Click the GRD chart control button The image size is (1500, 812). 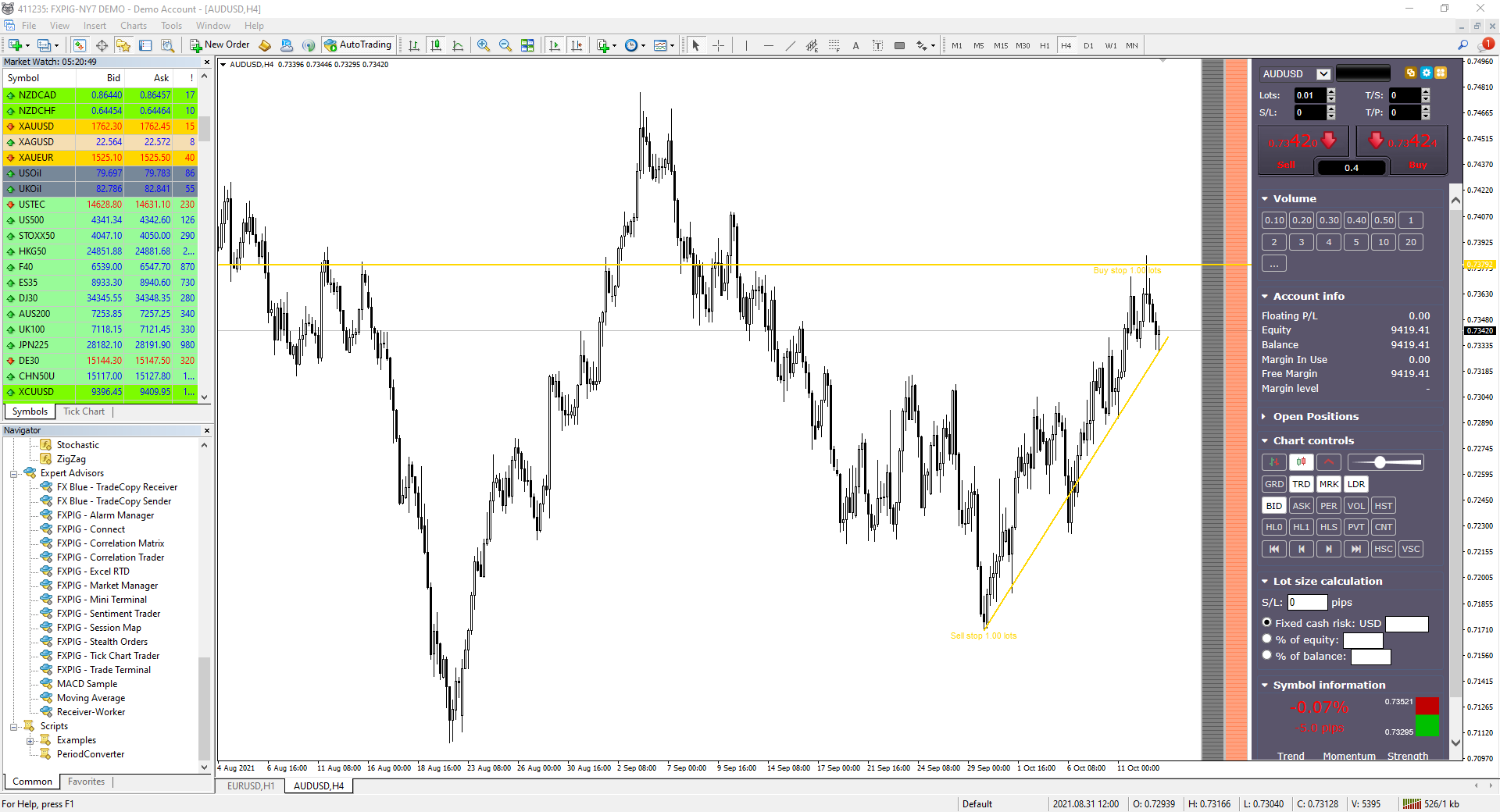pos(1274,484)
